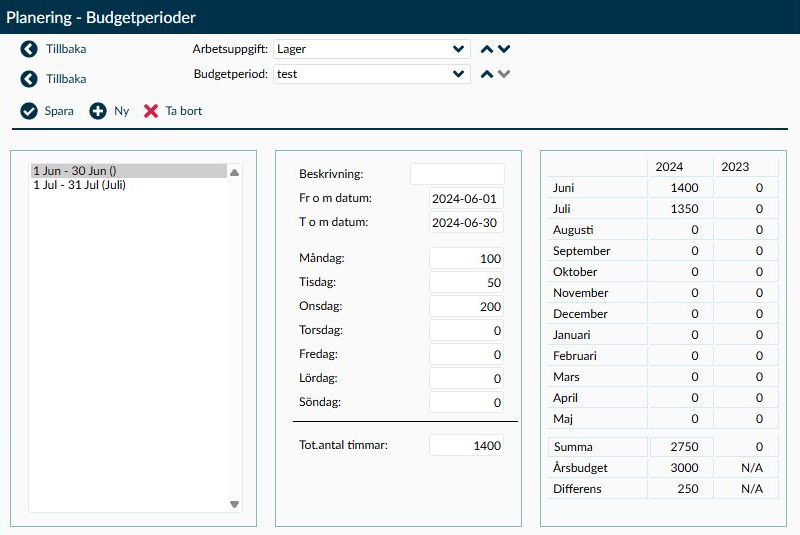Select next Arbetsuppgift with down arrow
Screen dimensions: 800x535
coord(504,49)
